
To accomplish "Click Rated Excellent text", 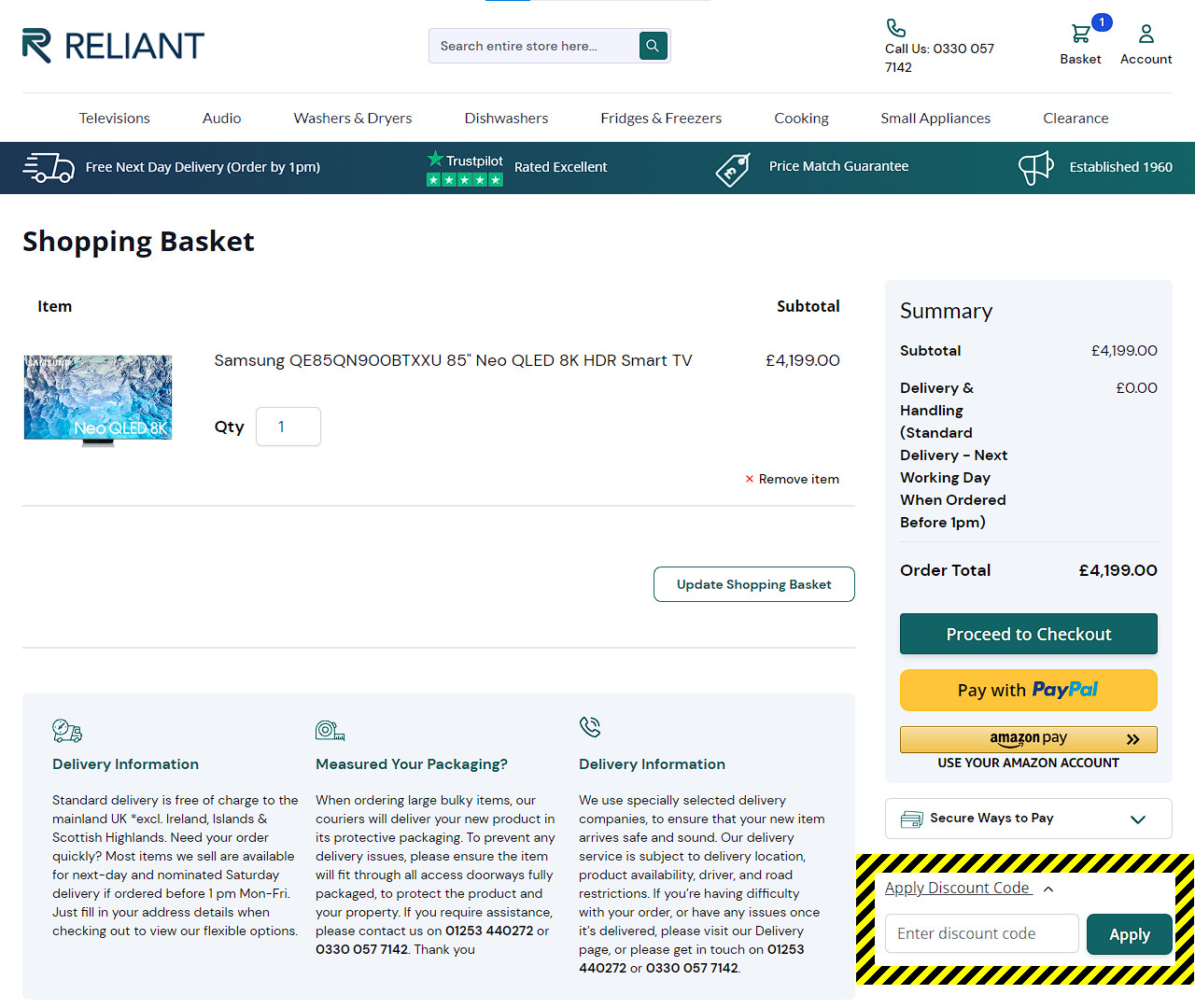I will tap(561, 167).
